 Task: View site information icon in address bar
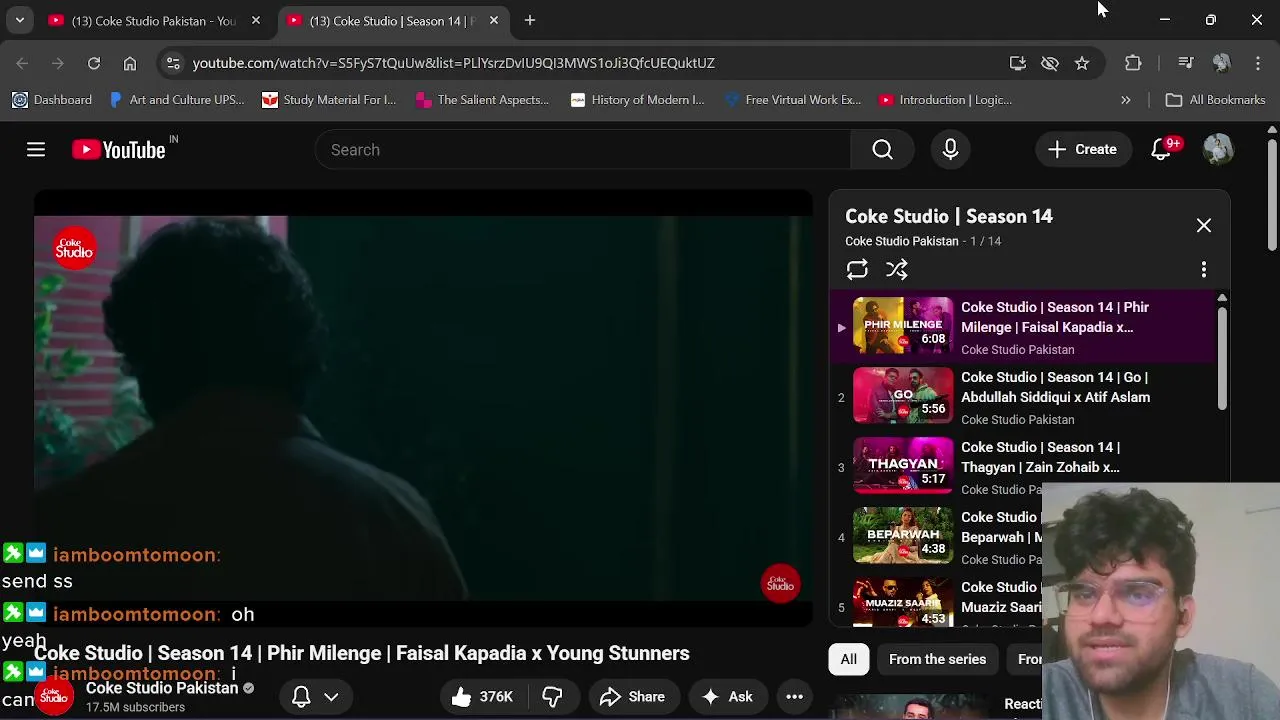[x=173, y=63]
